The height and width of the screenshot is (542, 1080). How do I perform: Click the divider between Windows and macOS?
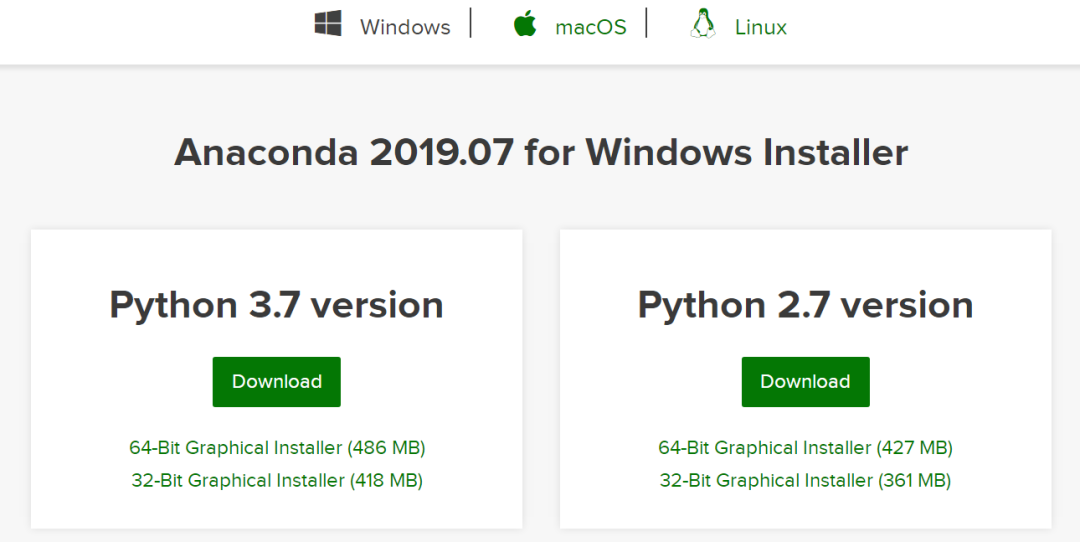tap(471, 23)
